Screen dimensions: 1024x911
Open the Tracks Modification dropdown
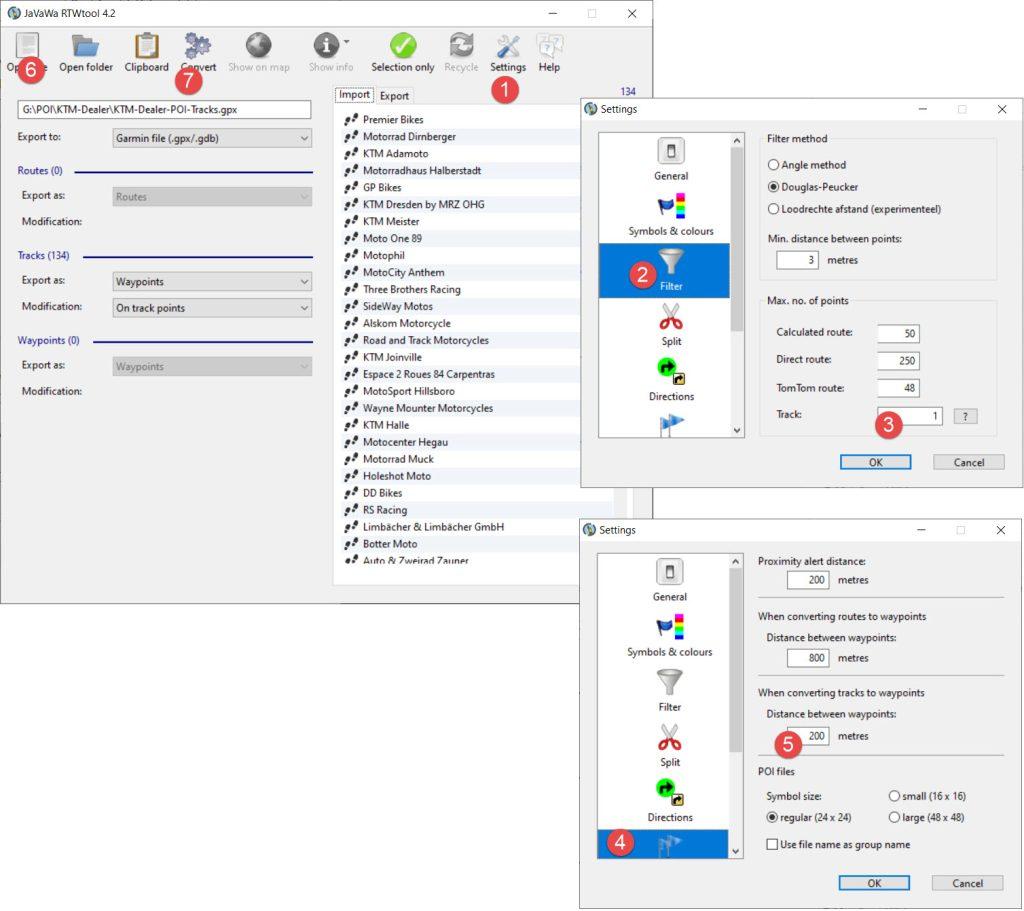[212, 308]
